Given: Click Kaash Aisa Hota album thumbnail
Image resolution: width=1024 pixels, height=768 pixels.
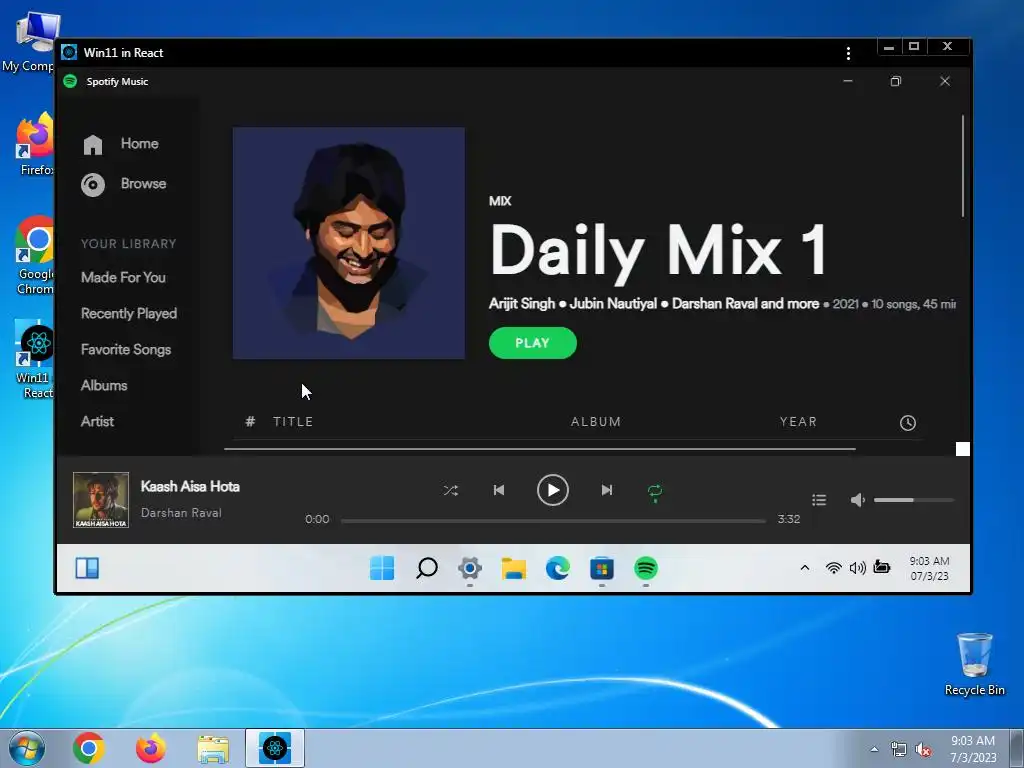Looking at the screenshot, I should [101, 500].
